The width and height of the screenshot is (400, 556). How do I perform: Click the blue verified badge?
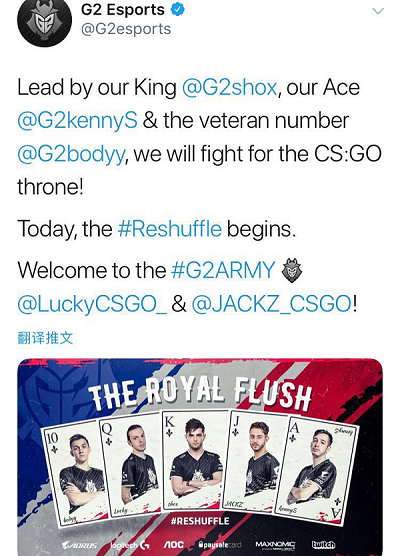click(178, 10)
